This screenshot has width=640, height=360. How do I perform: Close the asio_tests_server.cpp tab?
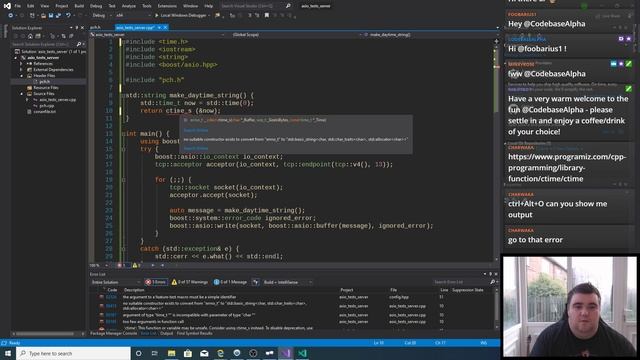[165, 27]
